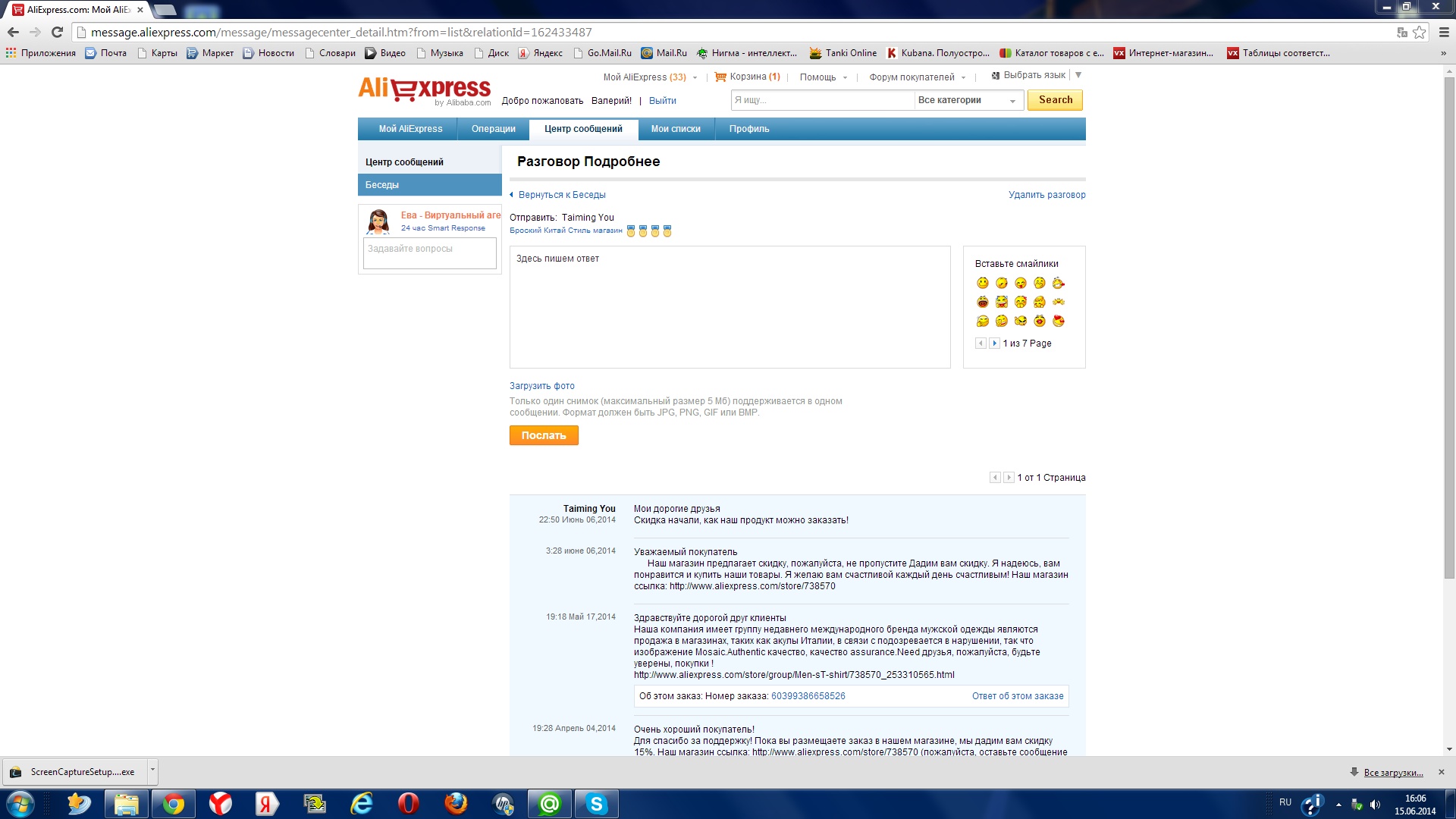
Task: Close the downloads bar
Action: point(1442,772)
